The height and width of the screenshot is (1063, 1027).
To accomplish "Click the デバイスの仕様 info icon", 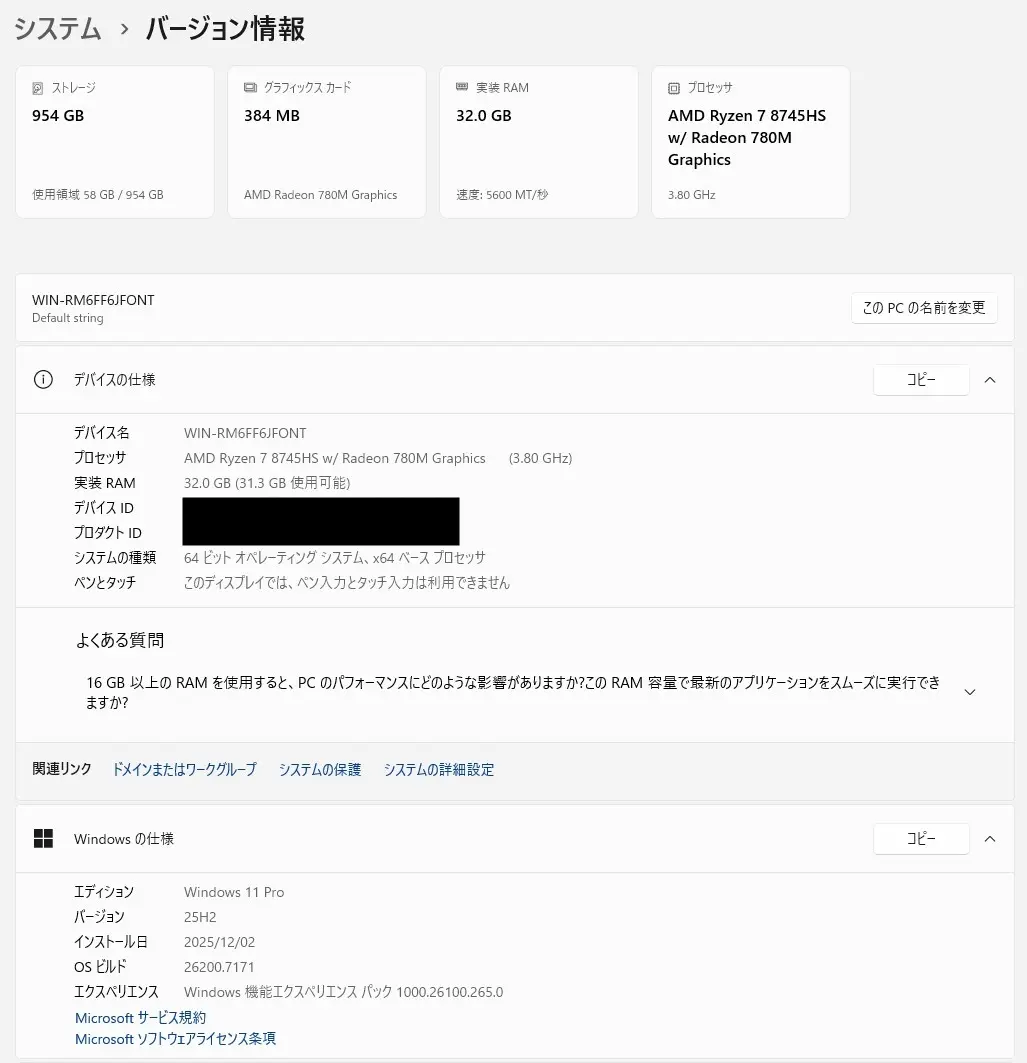I will click(42, 379).
